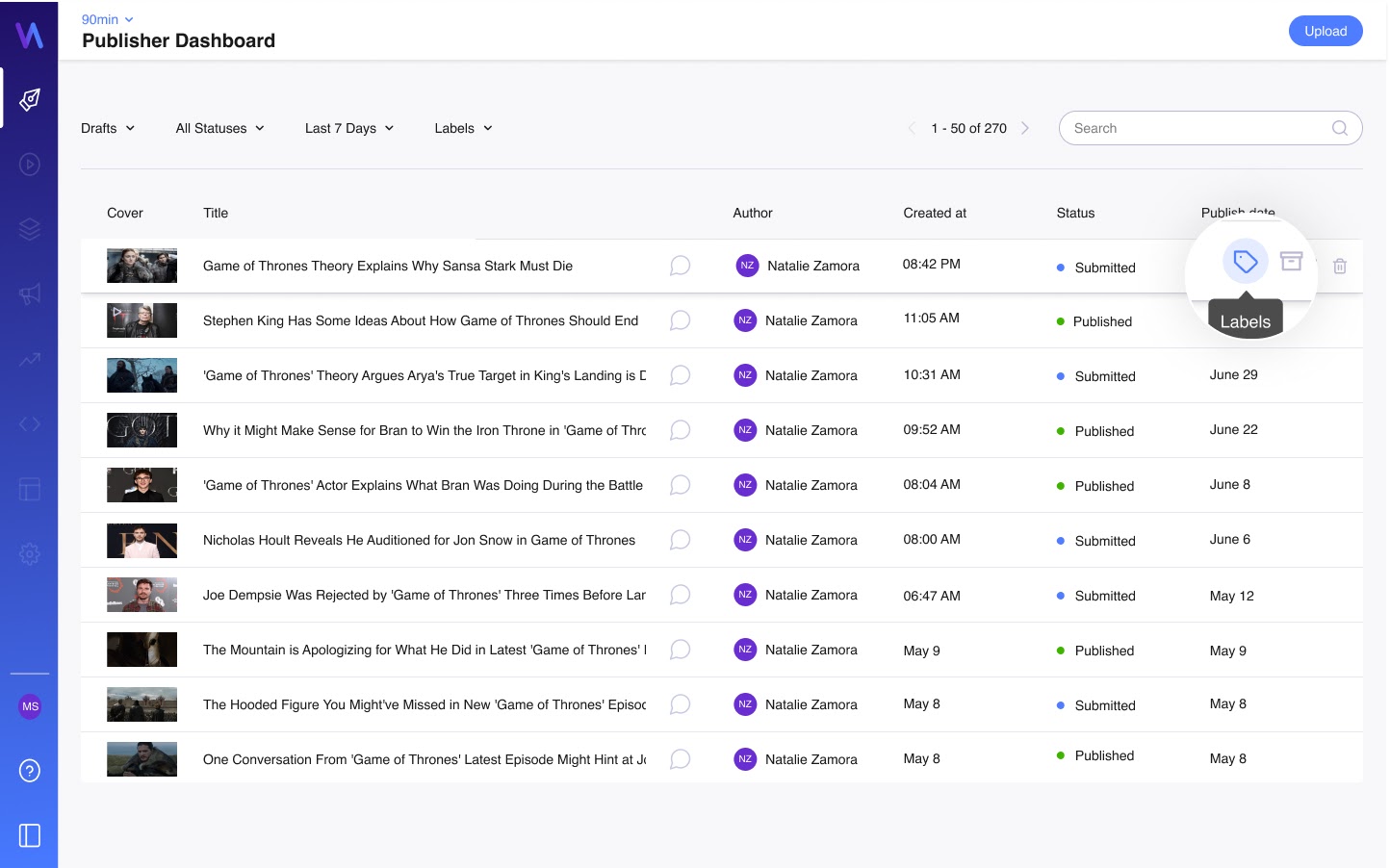Open the Drafts filter dropdown
Screen dimensions: 1390x868
(x=108, y=128)
